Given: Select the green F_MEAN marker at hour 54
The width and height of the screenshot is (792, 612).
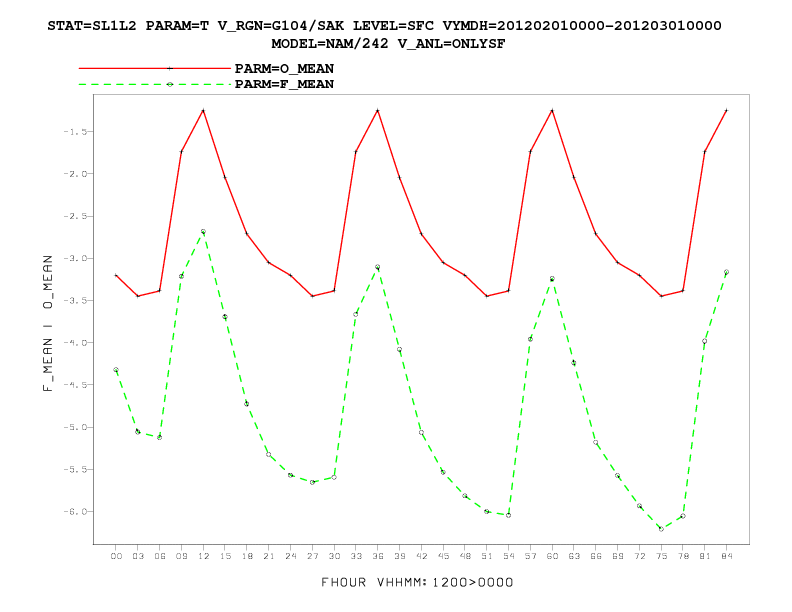Looking at the screenshot, I should point(509,515).
